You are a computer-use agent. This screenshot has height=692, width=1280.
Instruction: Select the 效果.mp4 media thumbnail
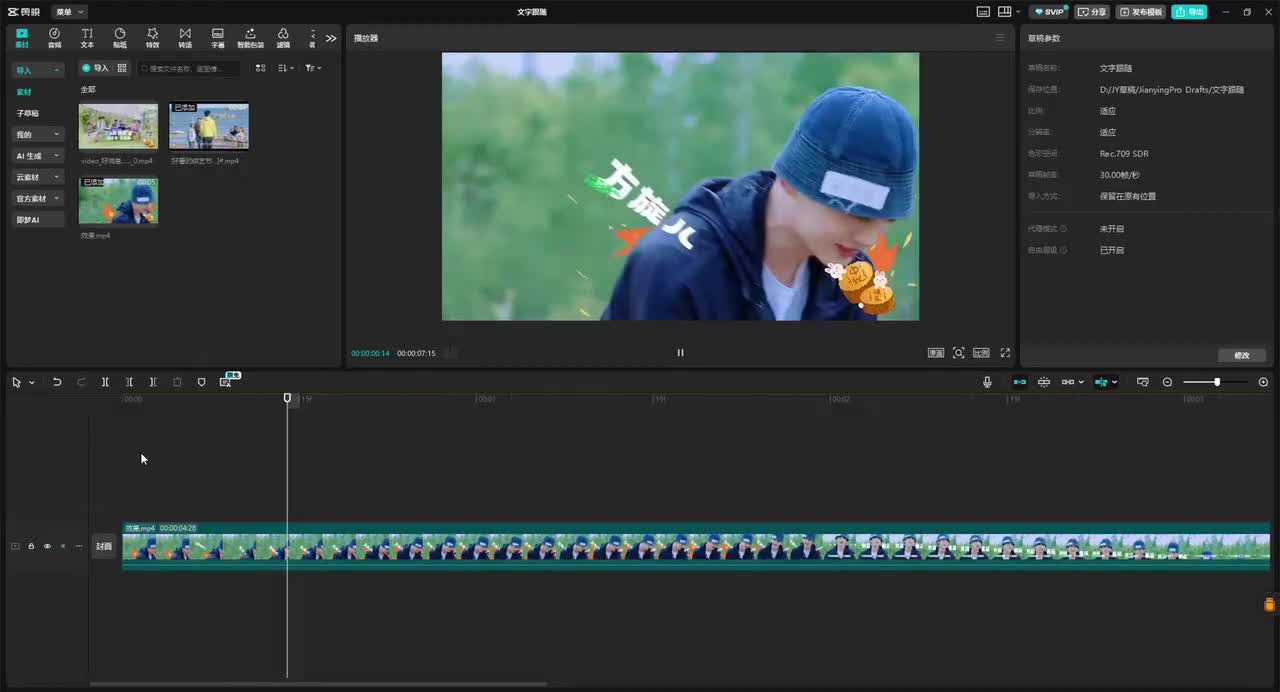(118, 201)
